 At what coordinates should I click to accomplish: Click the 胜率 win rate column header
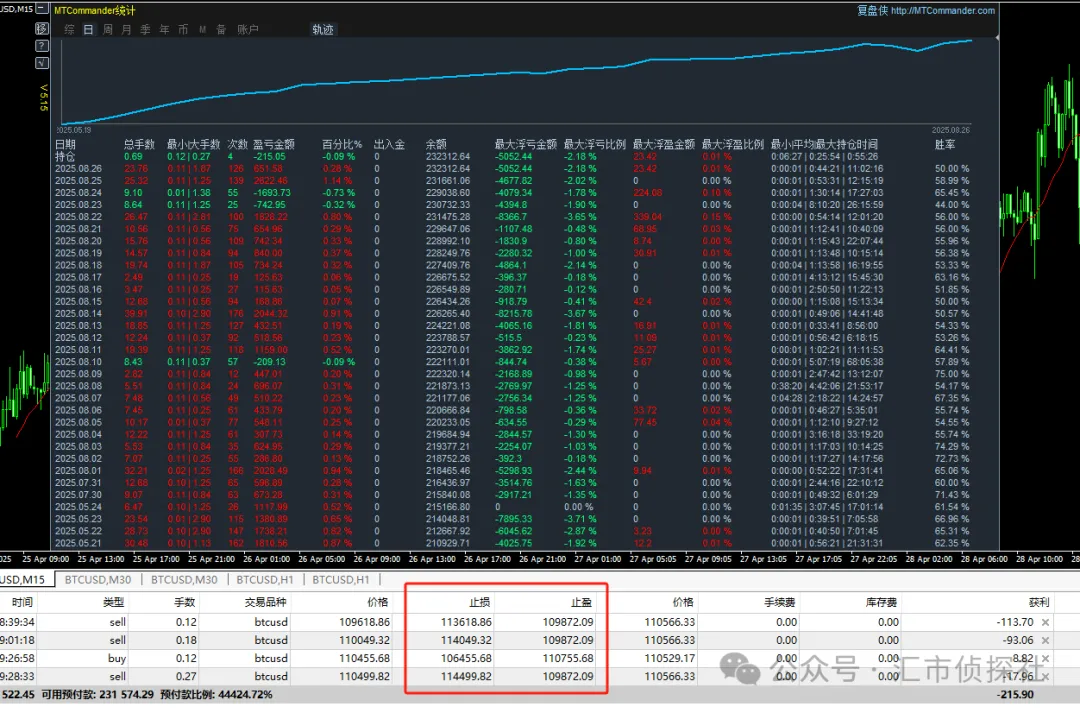pyautogui.click(x=944, y=145)
